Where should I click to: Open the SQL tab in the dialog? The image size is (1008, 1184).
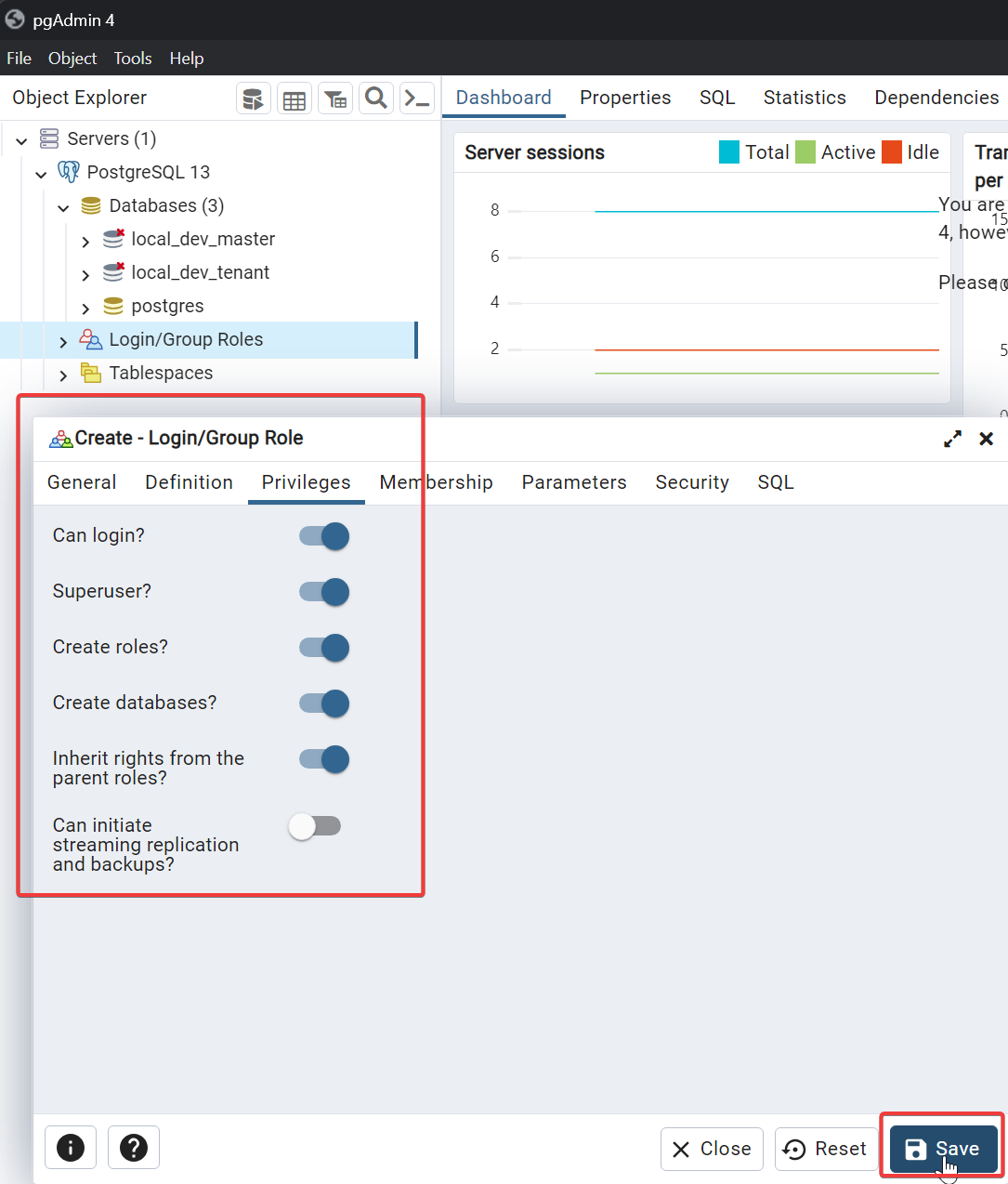tap(776, 482)
